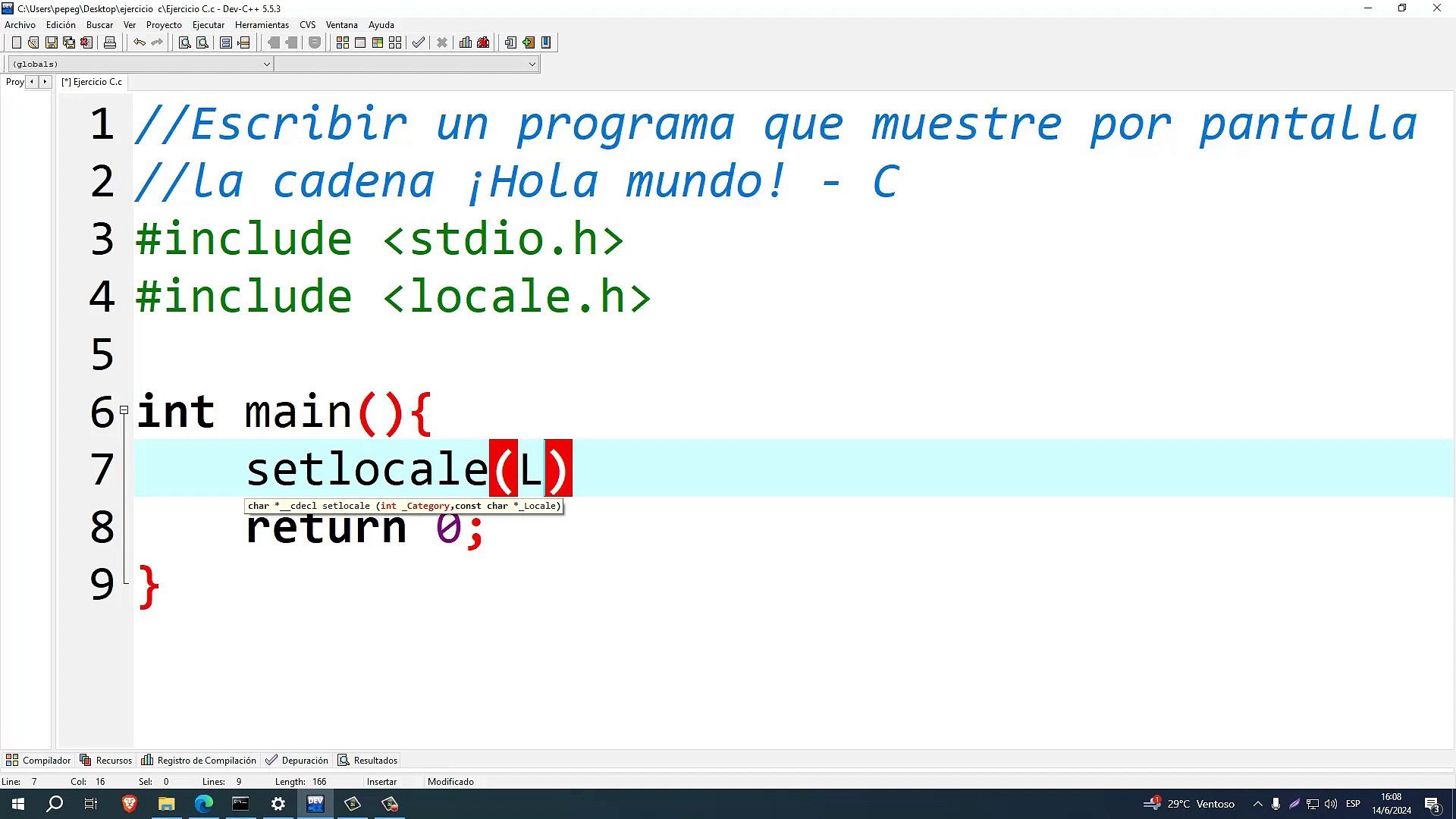
Task: Click the Run program toolbar icon
Action: pyautogui.click(x=360, y=42)
